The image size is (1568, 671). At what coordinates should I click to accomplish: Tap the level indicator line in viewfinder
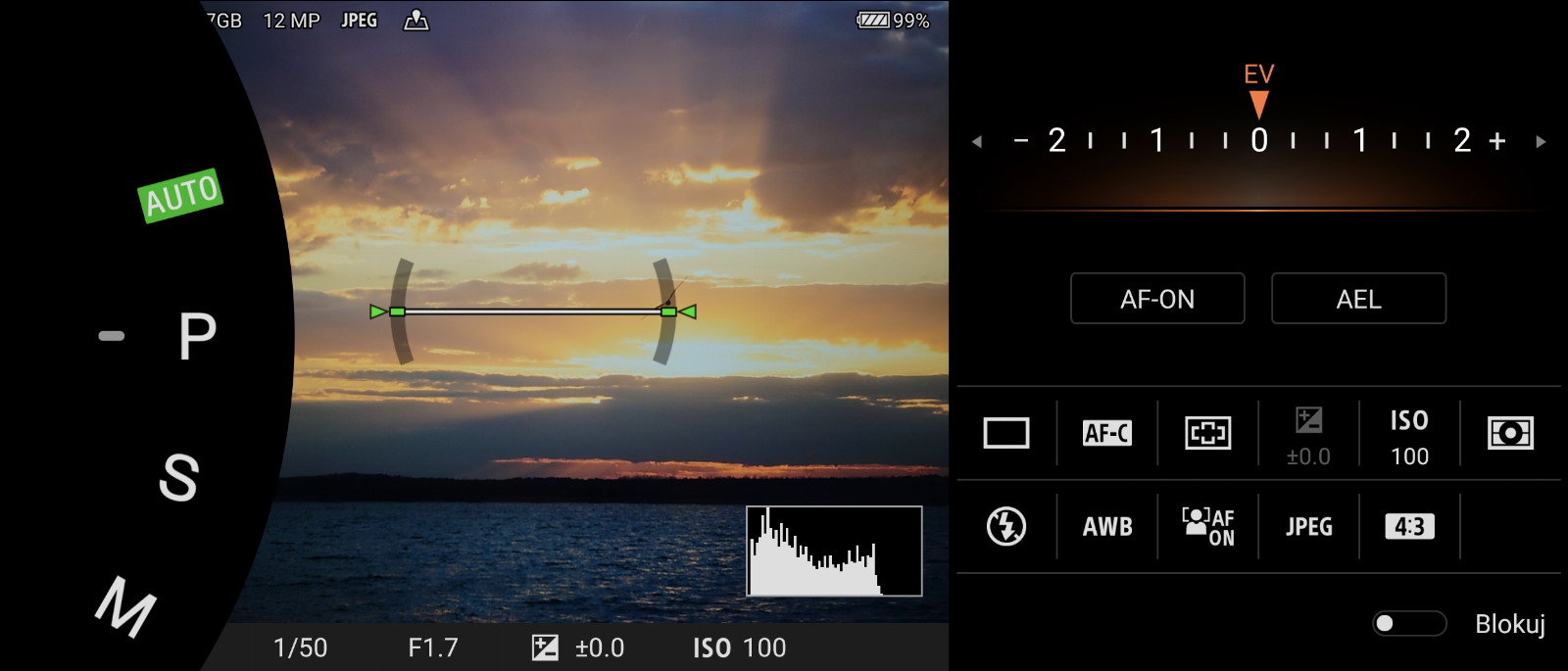pos(533,312)
